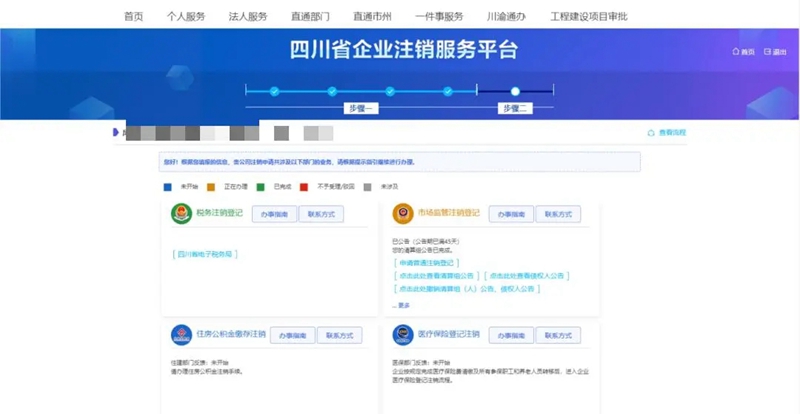The width and height of the screenshot is (800, 414).
Task: Open the 法人服务 menu item
Action: (x=248, y=16)
